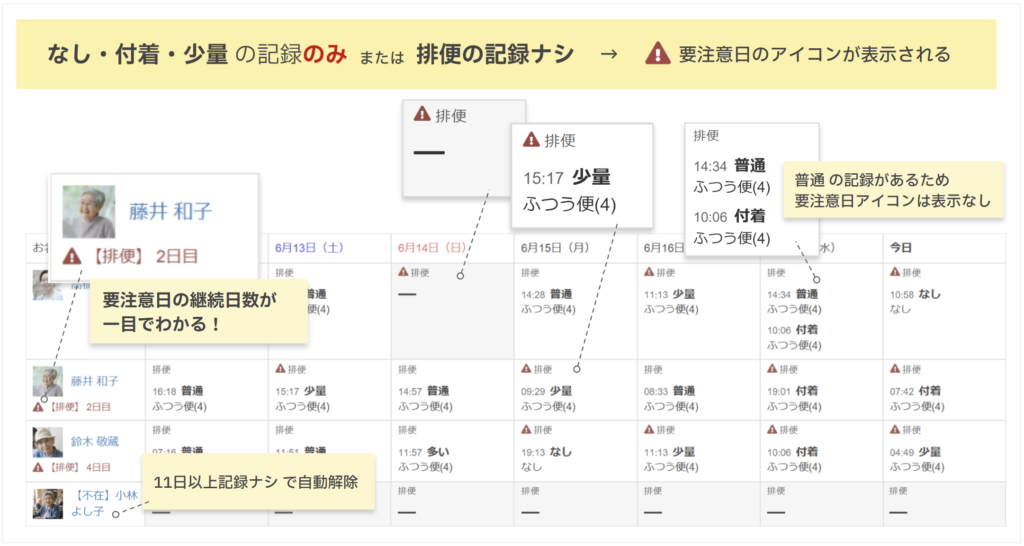Click the 11:57 多い record
This screenshot has width=1024, height=546.
click(424, 452)
